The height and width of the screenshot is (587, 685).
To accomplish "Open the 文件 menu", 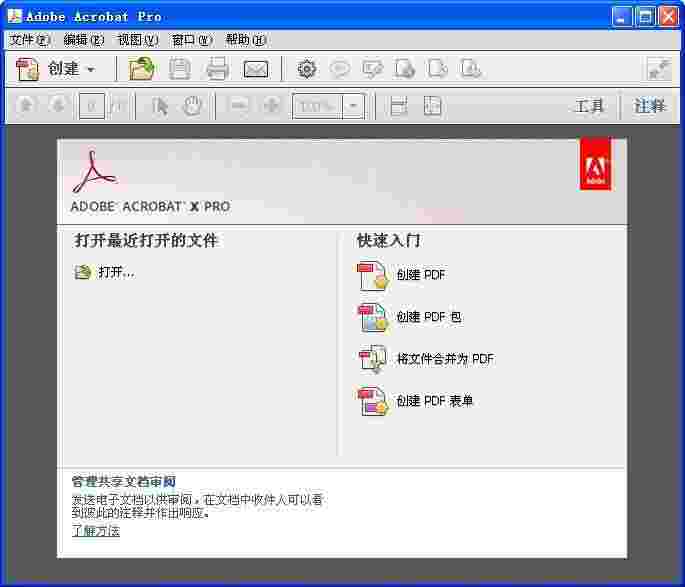I will pos(29,40).
